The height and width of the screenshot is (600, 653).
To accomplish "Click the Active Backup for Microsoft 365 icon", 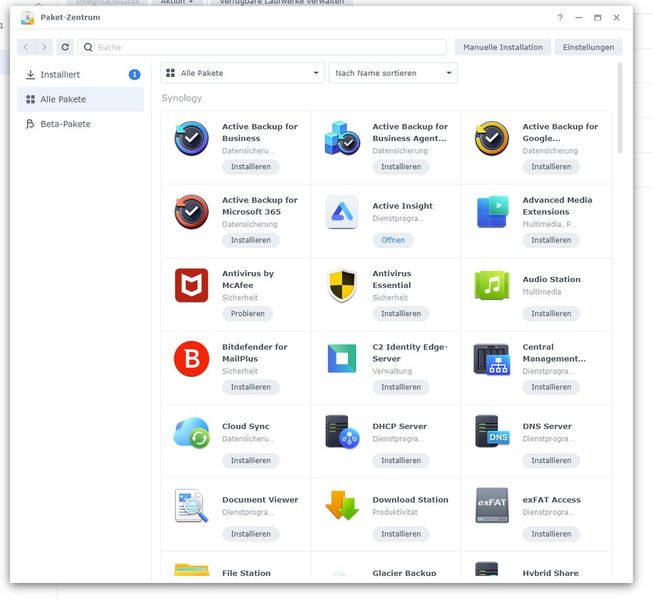I will (x=192, y=212).
